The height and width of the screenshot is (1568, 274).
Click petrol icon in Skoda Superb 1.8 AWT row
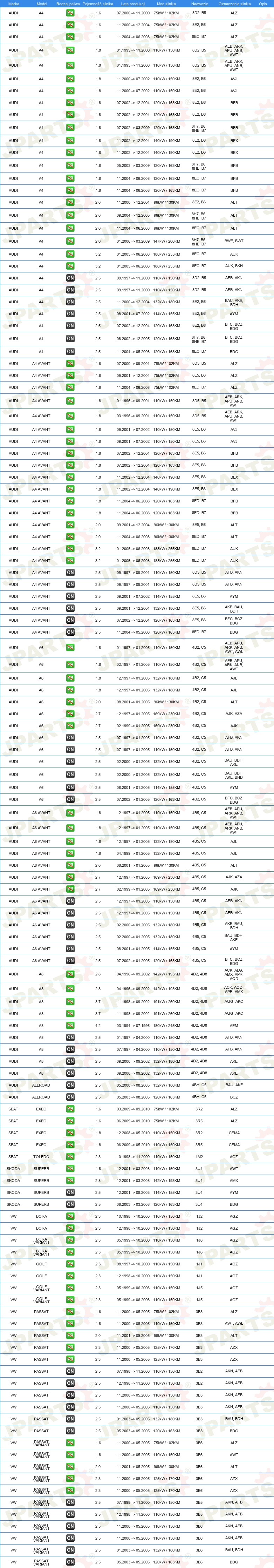(x=70, y=1169)
